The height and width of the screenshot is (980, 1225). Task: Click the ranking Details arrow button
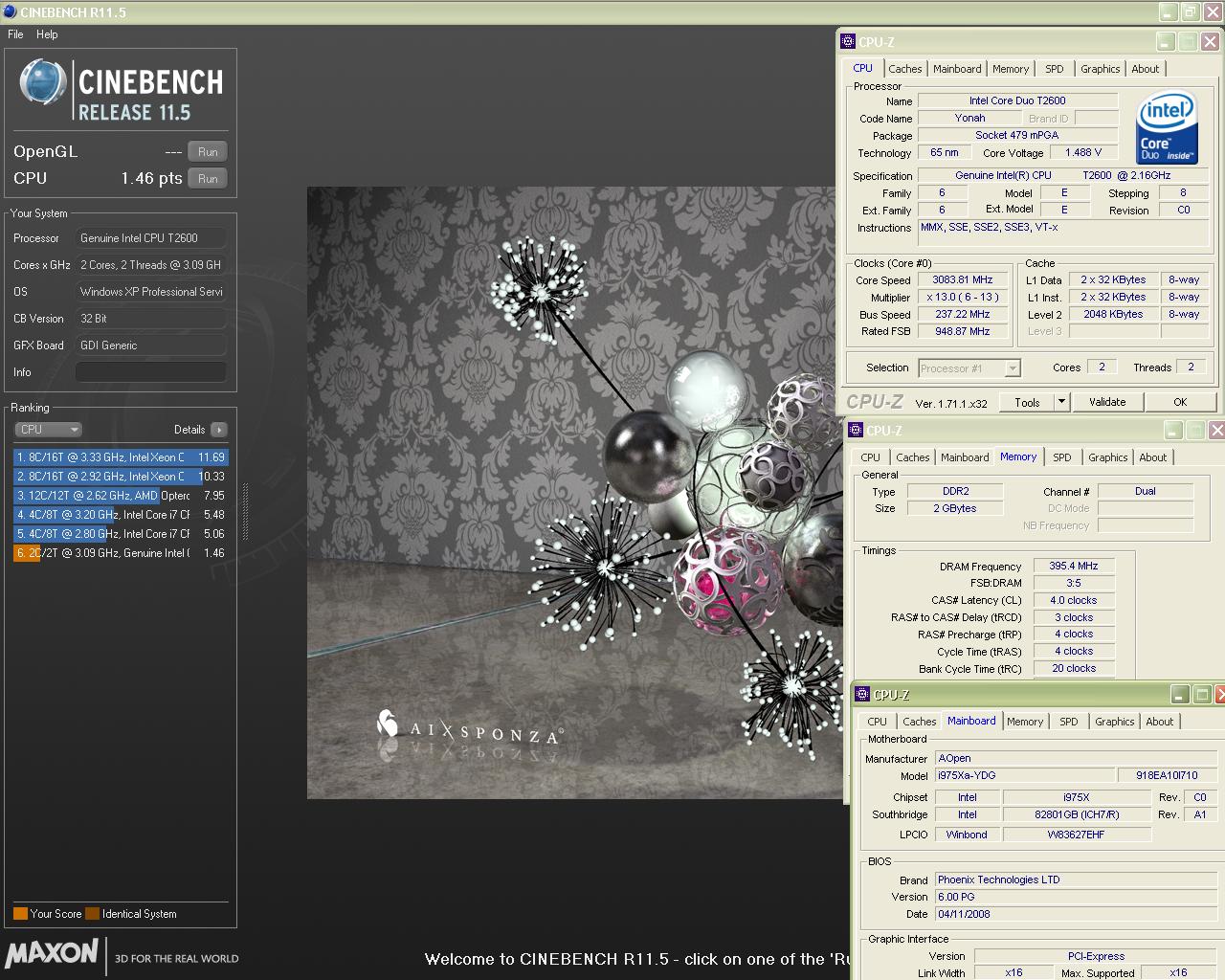pyautogui.click(x=219, y=430)
